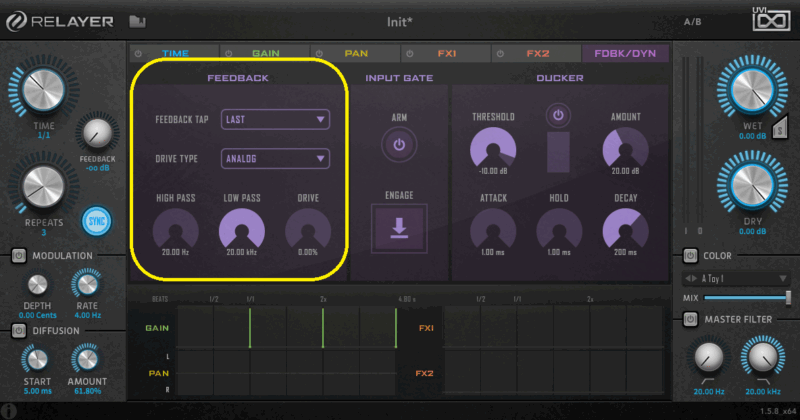This screenshot has width=800, height=420.
Task: Open the Feedback Tap dropdown
Action: tap(276, 119)
